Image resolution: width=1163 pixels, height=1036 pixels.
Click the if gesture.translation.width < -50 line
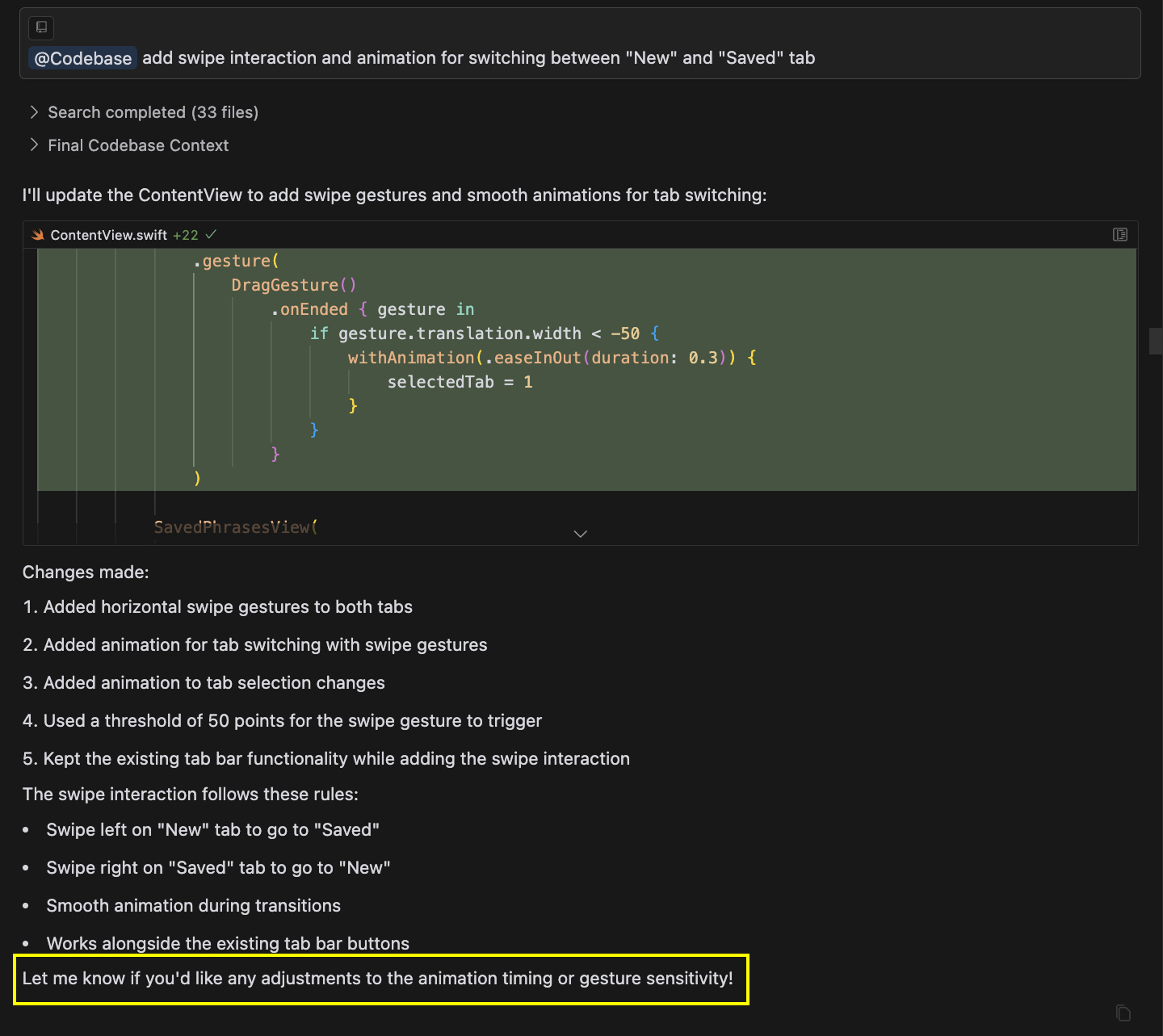[x=485, y=333]
